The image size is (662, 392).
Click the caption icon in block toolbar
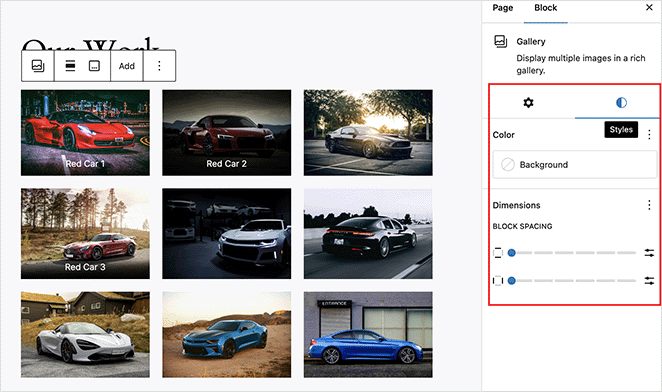pyautogui.click(x=94, y=66)
